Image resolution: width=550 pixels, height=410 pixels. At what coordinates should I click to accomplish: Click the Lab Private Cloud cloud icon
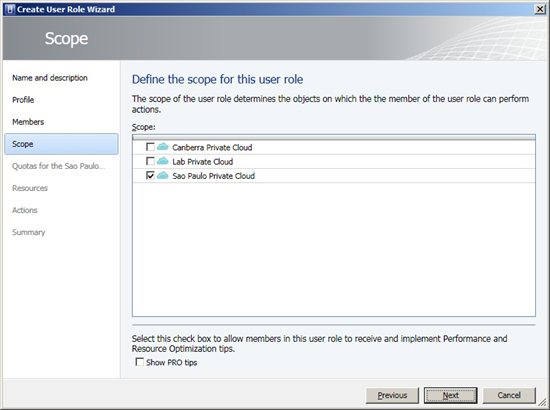point(162,161)
